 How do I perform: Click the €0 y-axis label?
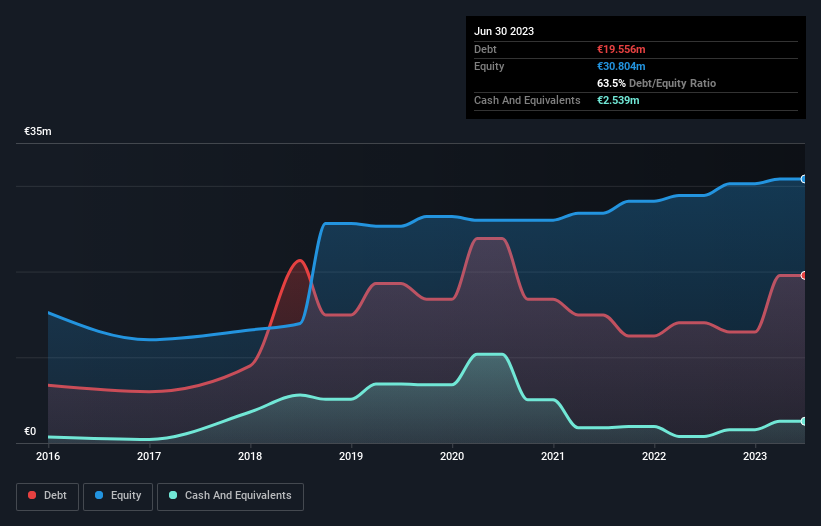30,431
